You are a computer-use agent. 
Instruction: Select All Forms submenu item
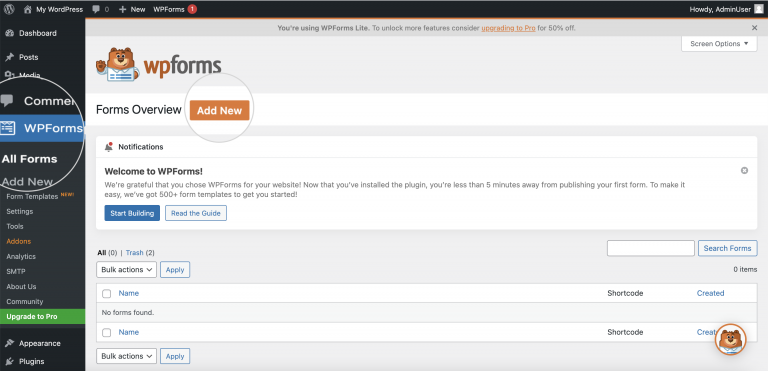click(x=29, y=159)
